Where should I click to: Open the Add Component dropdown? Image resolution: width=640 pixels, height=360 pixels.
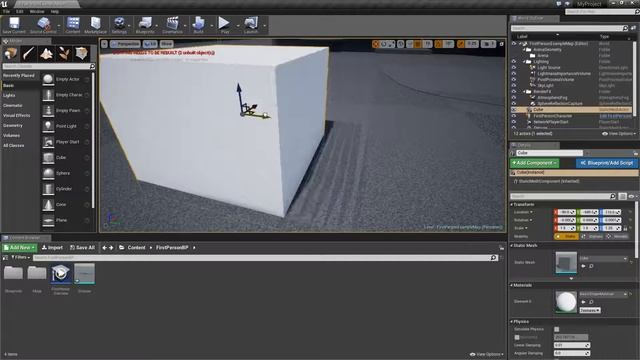click(x=535, y=163)
